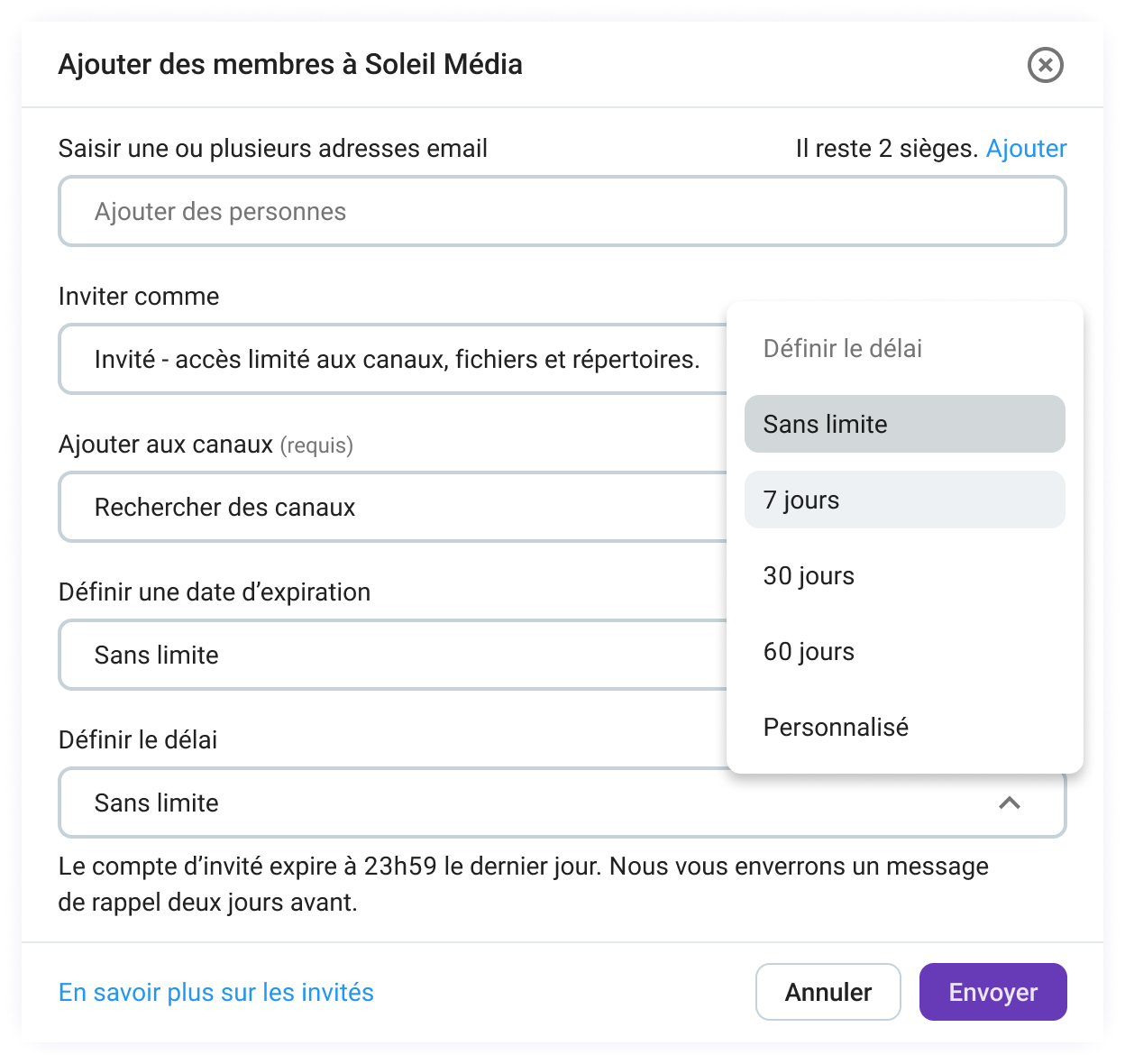Open the Inviter comme role dropdown

(x=397, y=359)
